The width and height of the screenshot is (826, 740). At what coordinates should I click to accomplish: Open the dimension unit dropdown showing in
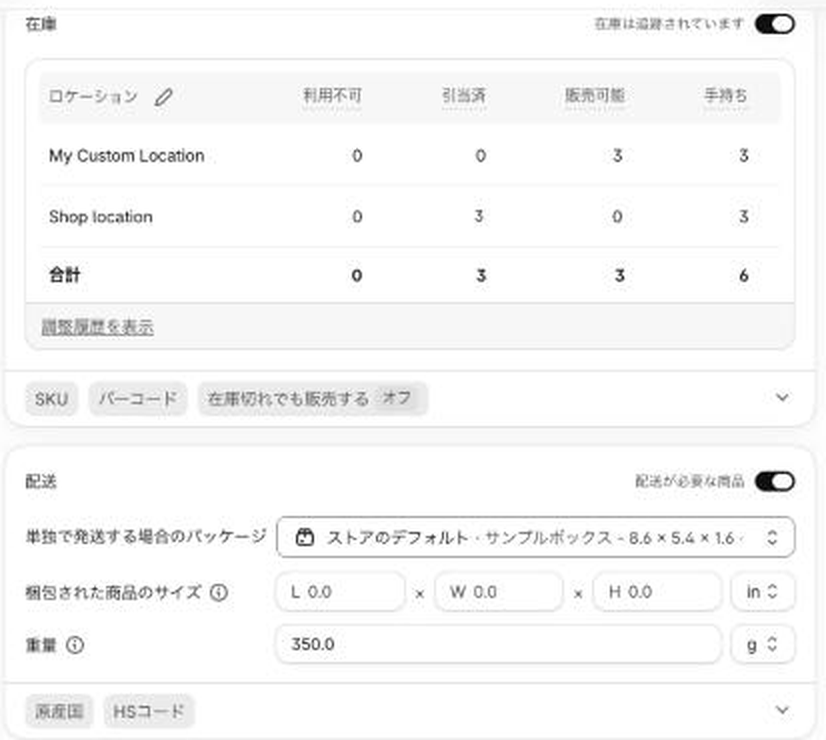point(762,592)
